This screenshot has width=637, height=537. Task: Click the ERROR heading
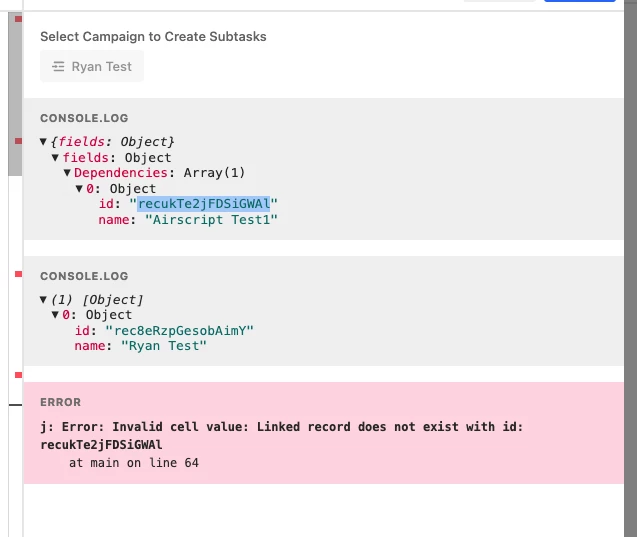61,402
